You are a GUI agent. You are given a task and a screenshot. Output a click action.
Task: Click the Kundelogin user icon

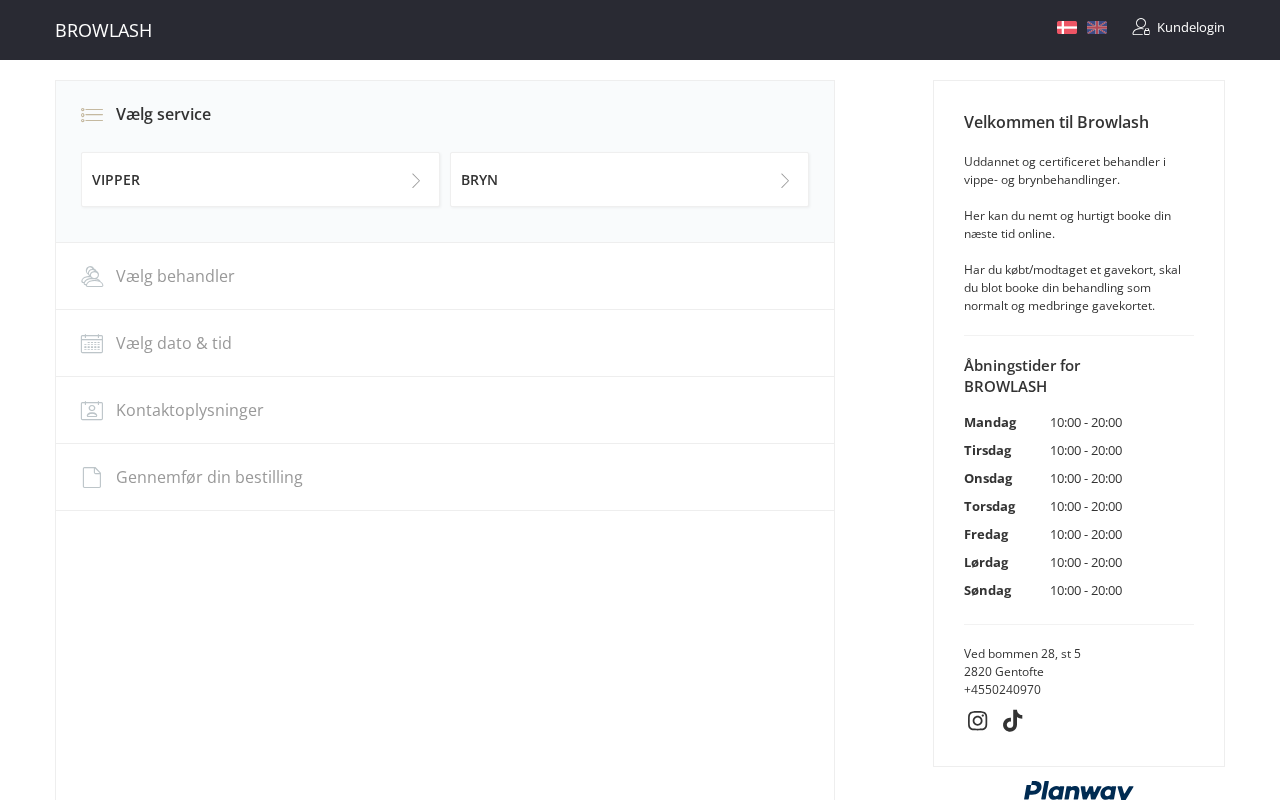click(x=1141, y=27)
